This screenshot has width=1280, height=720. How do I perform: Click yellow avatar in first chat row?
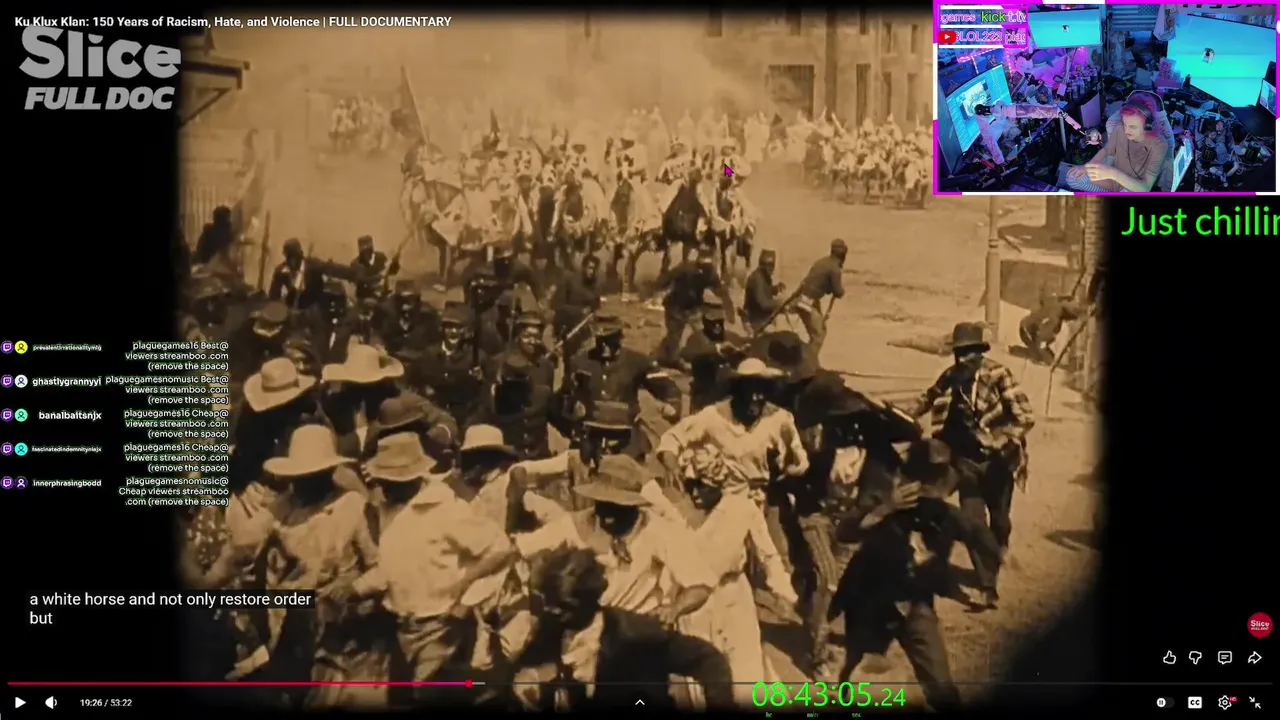click(x=21, y=347)
